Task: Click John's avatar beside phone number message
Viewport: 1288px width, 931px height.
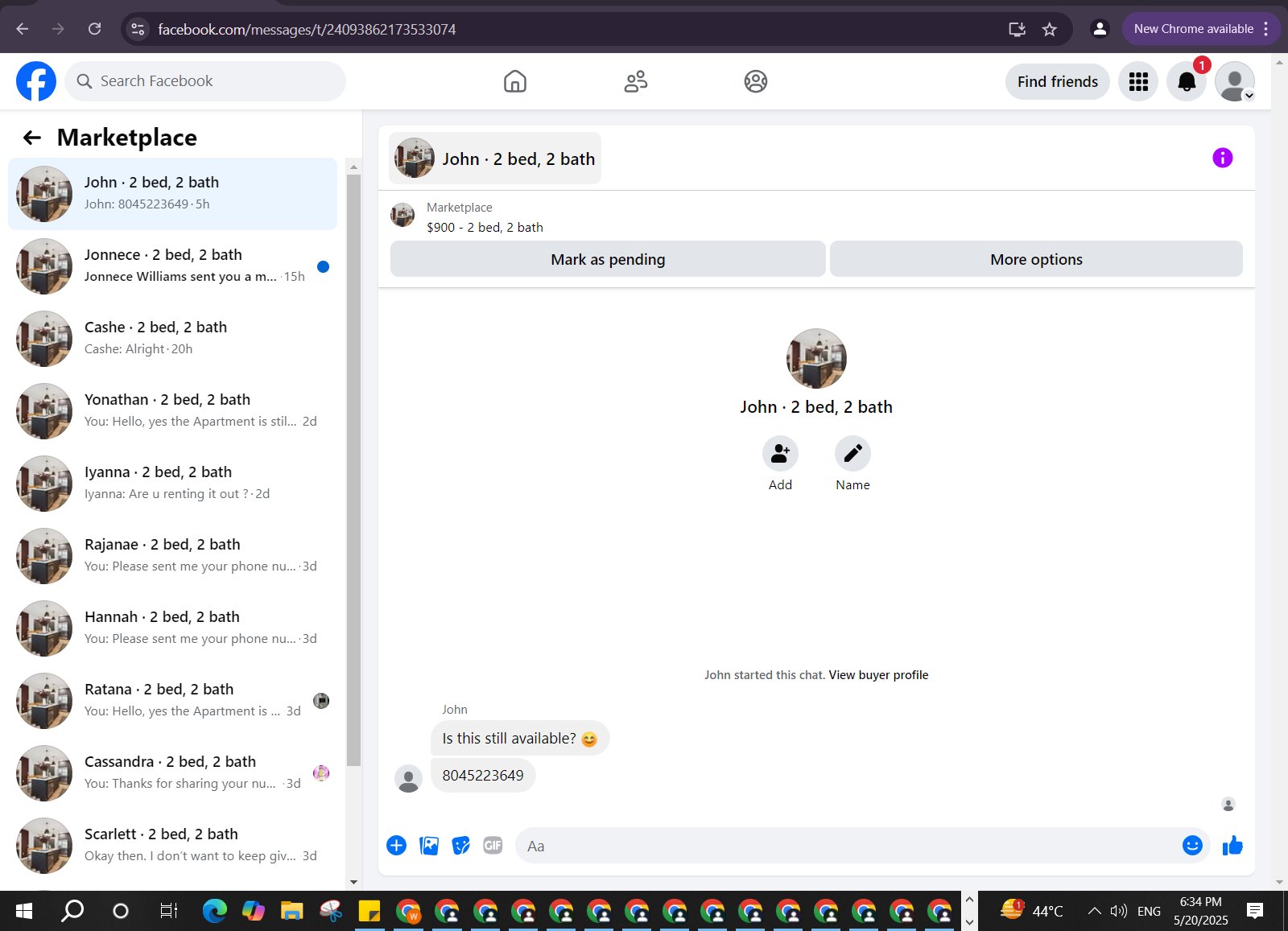Action: [409, 778]
